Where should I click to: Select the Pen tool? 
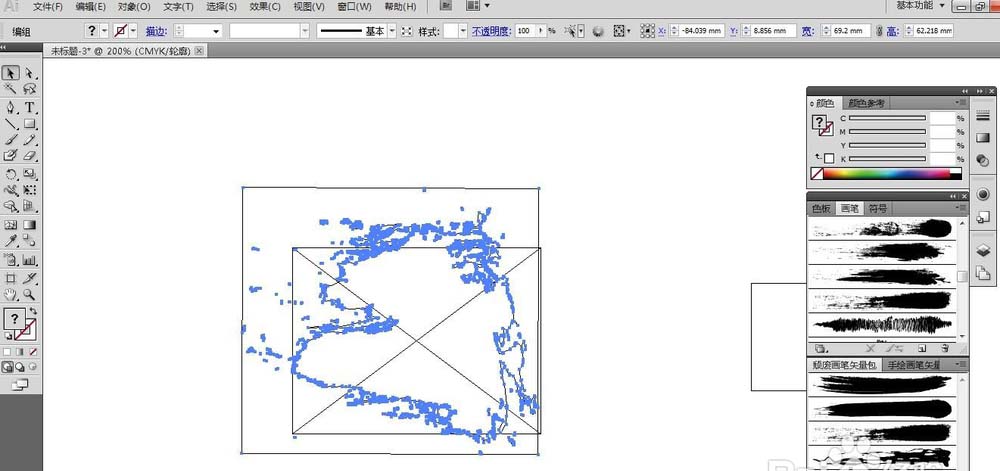(11, 107)
